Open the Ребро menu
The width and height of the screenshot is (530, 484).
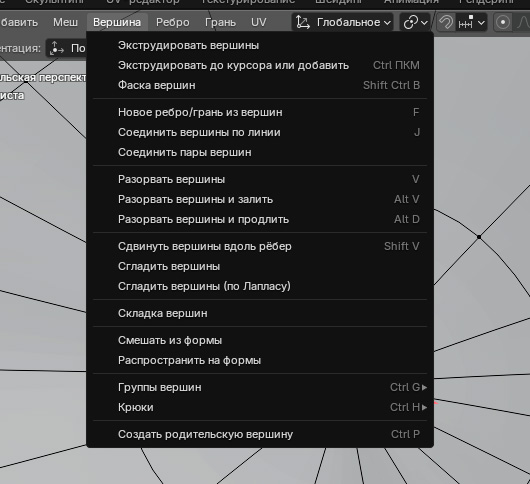click(x=172, y=22)
